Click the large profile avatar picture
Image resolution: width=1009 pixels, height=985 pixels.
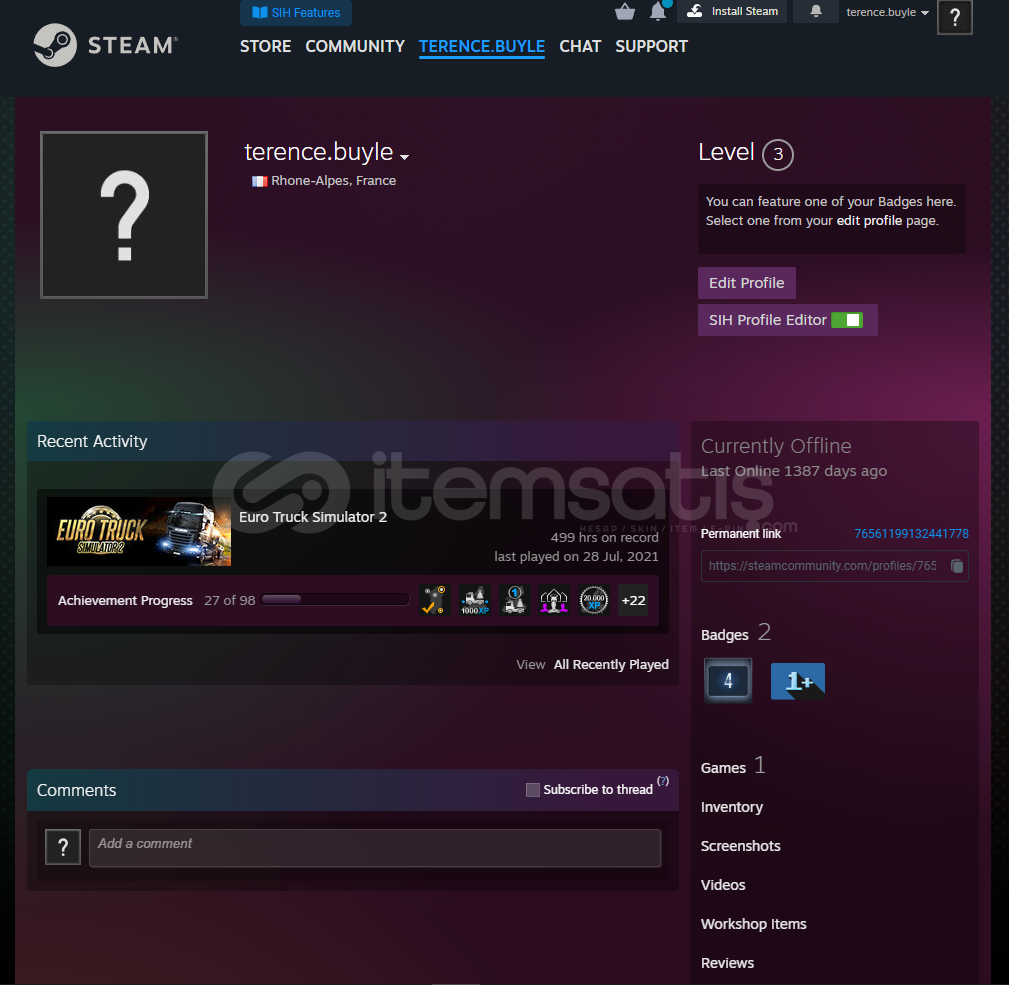124,215
